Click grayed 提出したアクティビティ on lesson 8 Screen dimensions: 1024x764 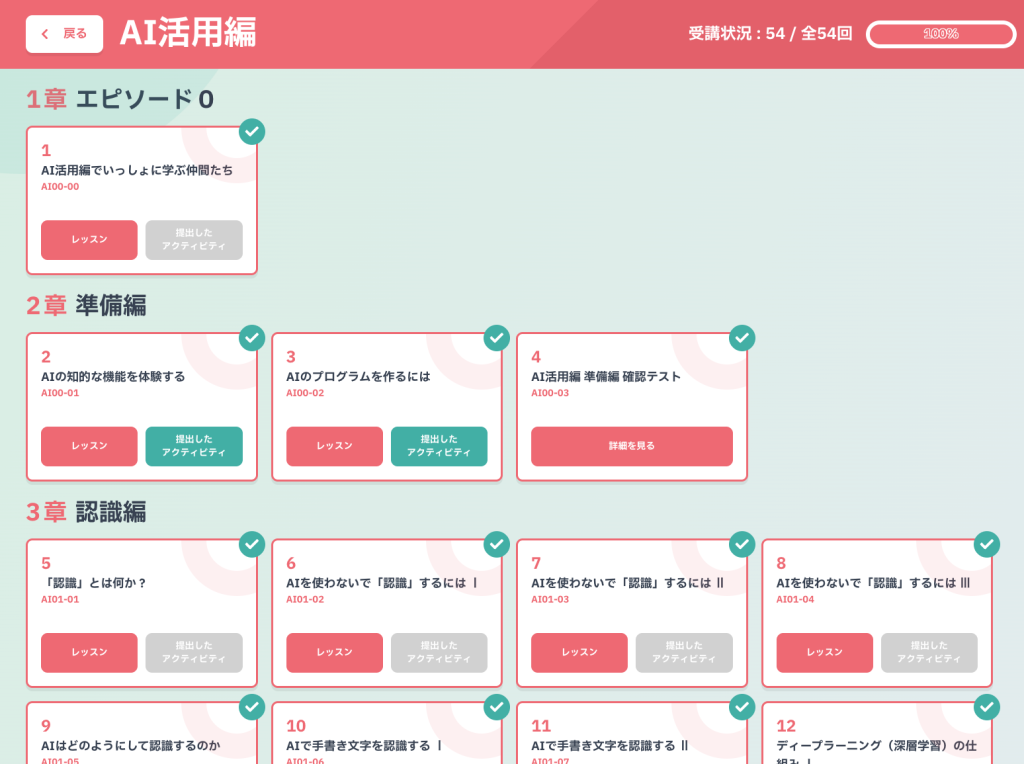(x=929, y=652)
